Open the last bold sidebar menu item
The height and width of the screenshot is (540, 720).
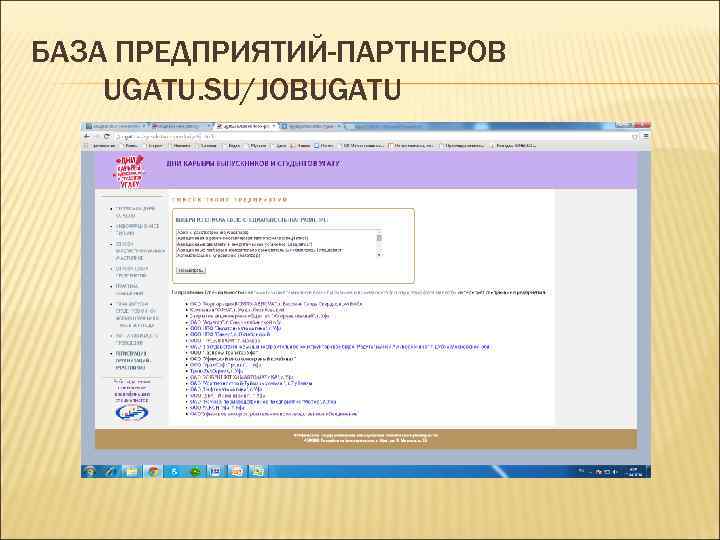click(x=131, y=361)
